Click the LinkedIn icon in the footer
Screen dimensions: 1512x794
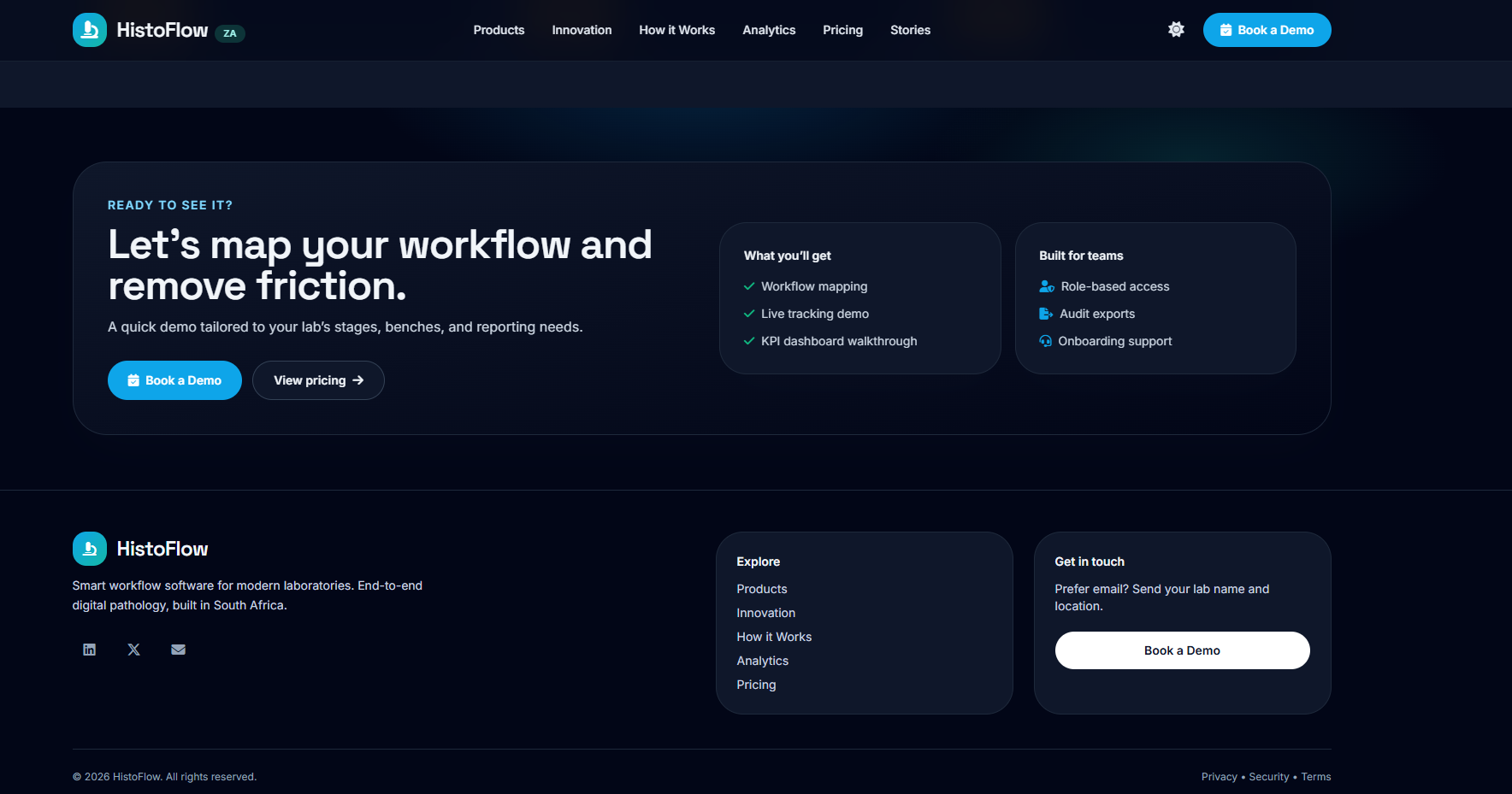coord(89,650)
